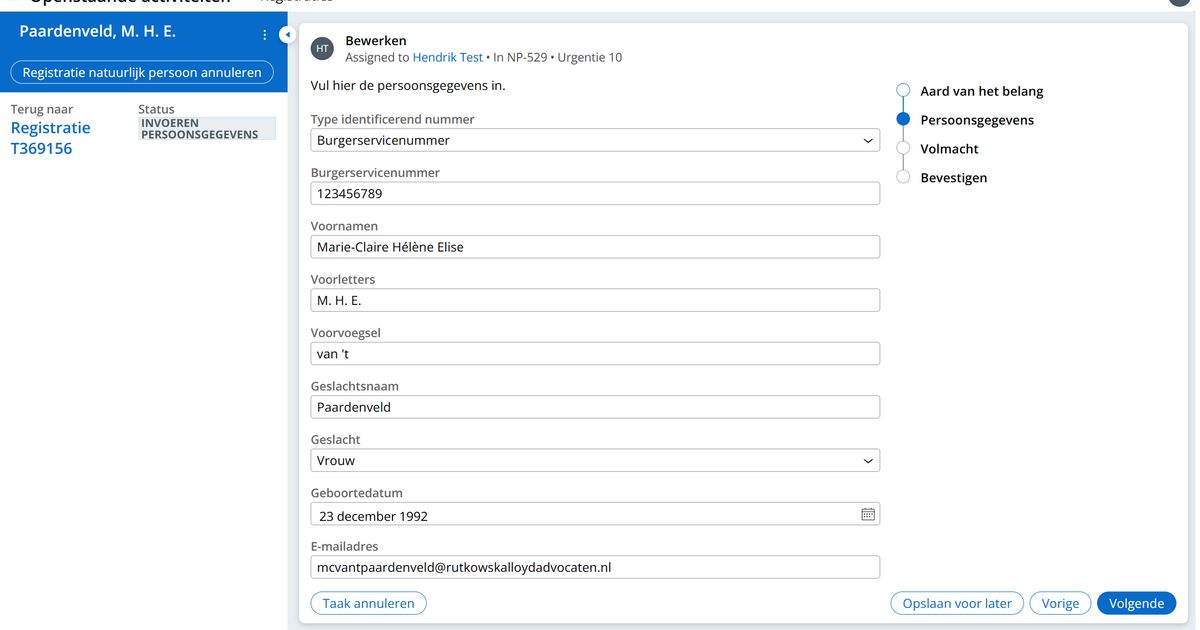Screen dimensions: 1200x630
Task: Click the Voorvoegsel text field
Action: pos(595,354)
